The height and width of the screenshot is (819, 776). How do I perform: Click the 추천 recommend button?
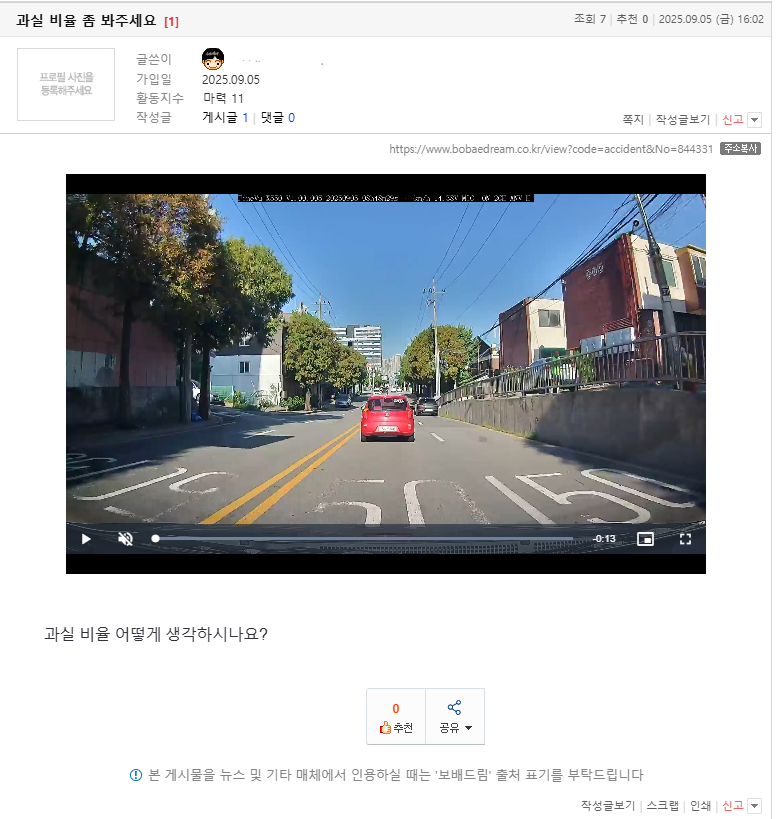coord(396,717)
